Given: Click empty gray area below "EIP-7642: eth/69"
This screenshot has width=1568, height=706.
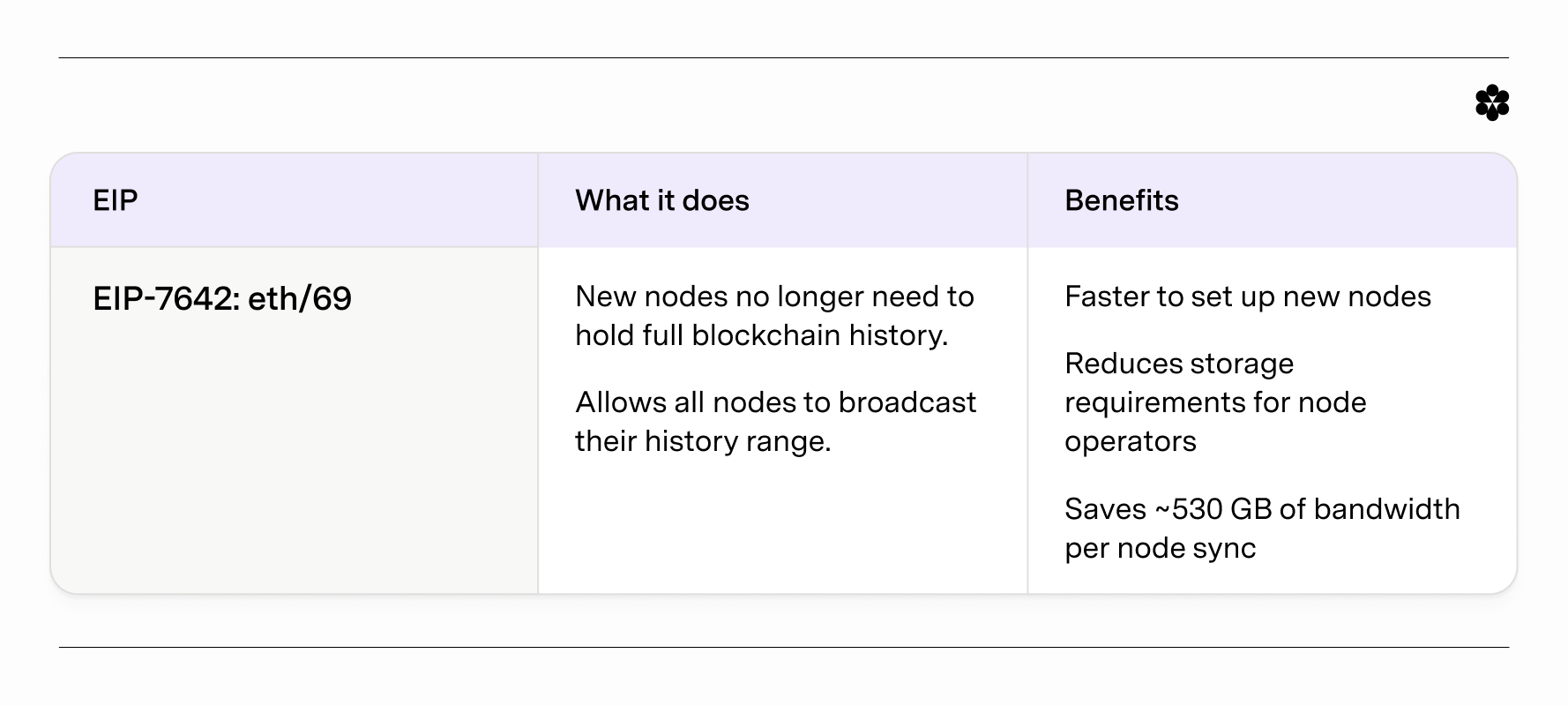Looking at the screenshot, I should 294,459.
